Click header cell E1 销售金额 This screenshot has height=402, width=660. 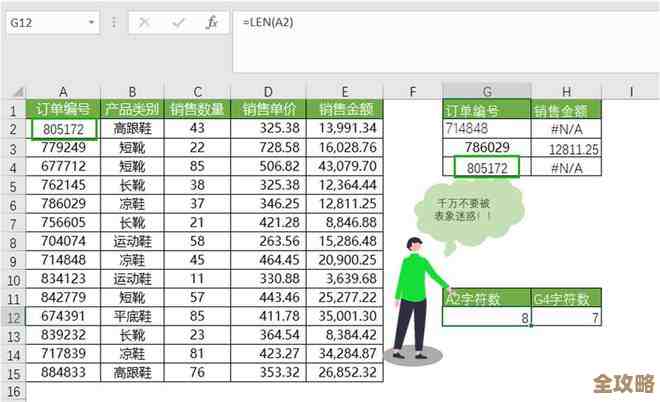point(345,109)
